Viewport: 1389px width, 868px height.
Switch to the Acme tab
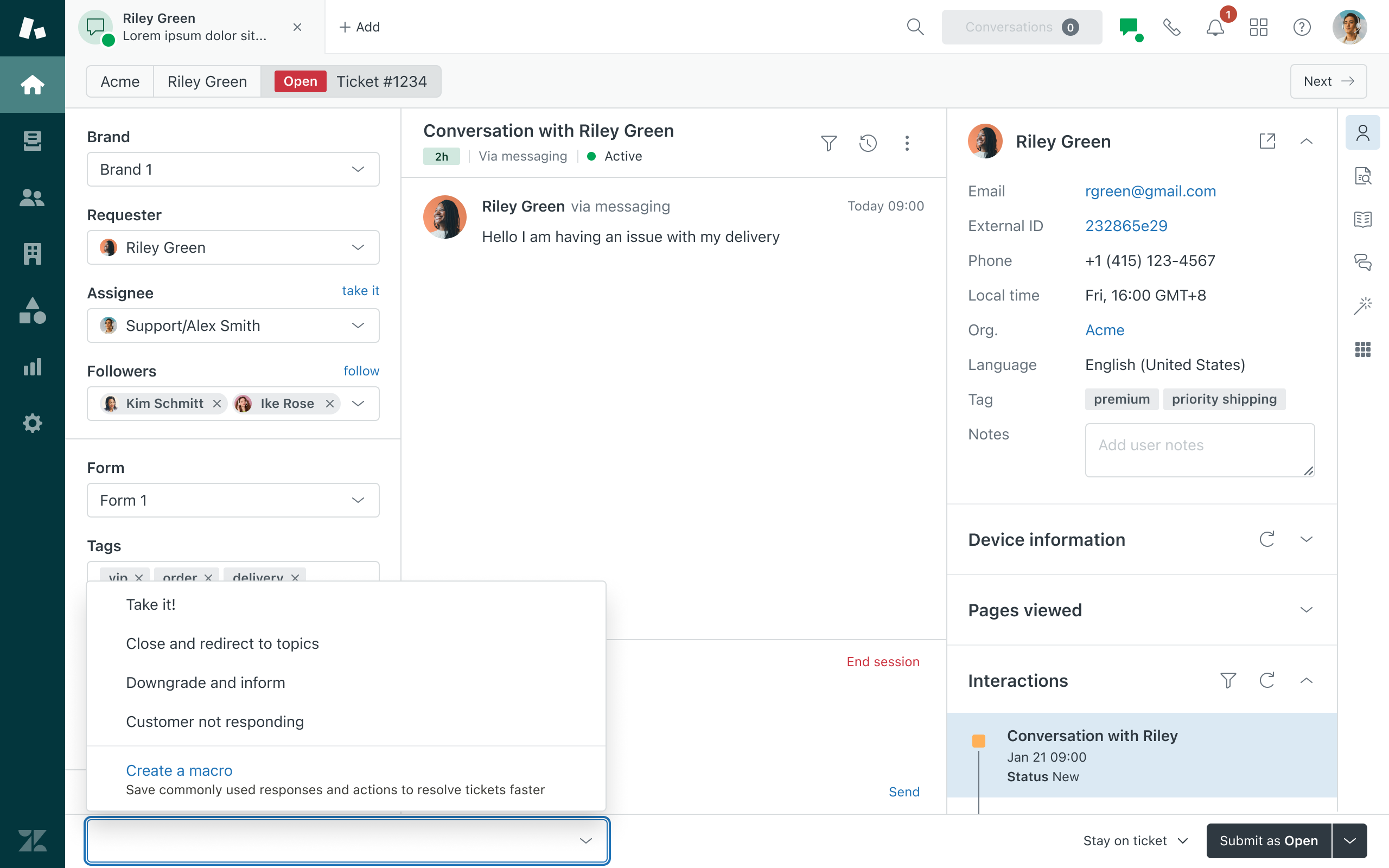click(x=120, y=81)
